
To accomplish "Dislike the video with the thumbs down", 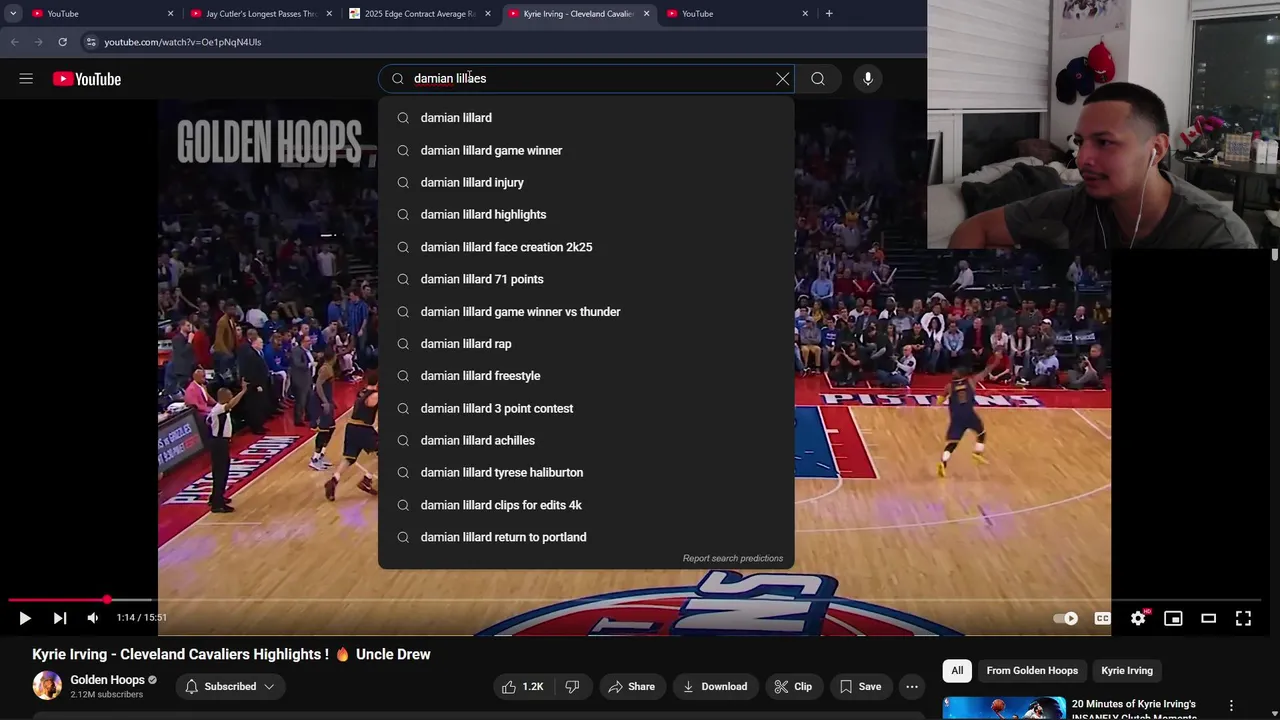I will 572,687.
